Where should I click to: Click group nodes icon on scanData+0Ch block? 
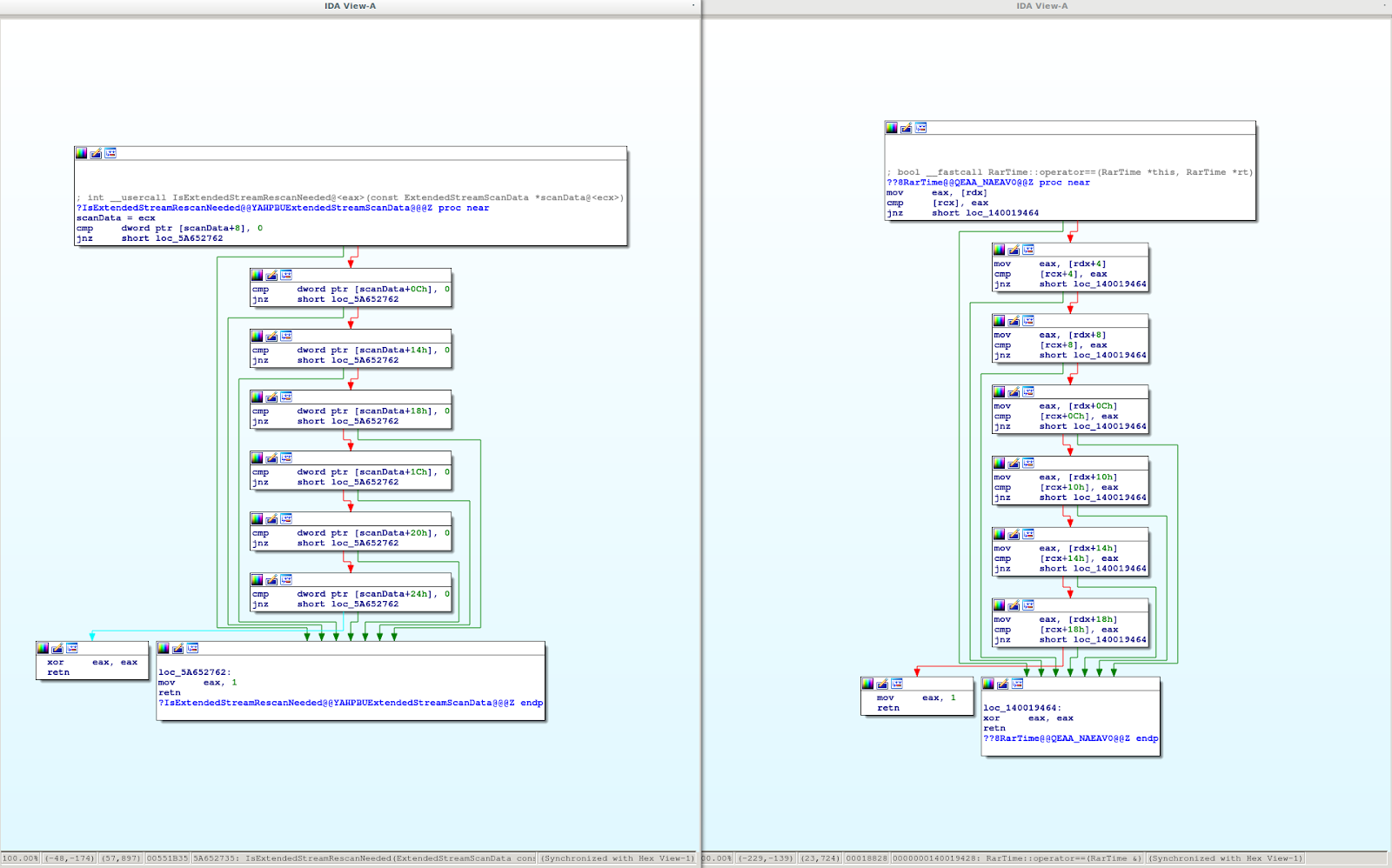(x=286, y=275)
